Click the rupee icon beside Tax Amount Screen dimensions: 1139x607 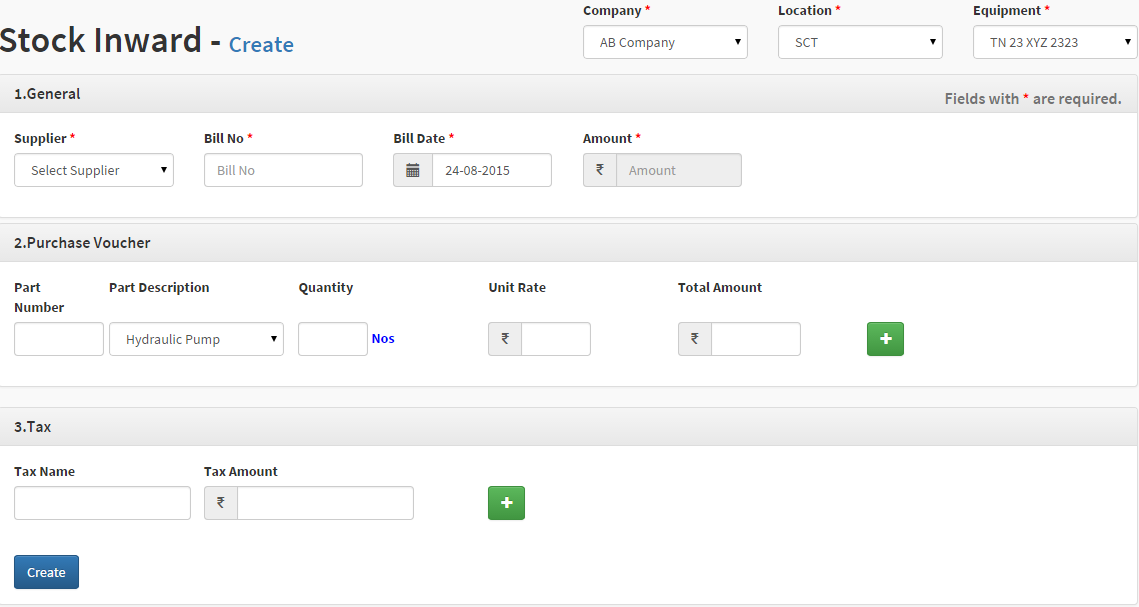tap(221, 503)
